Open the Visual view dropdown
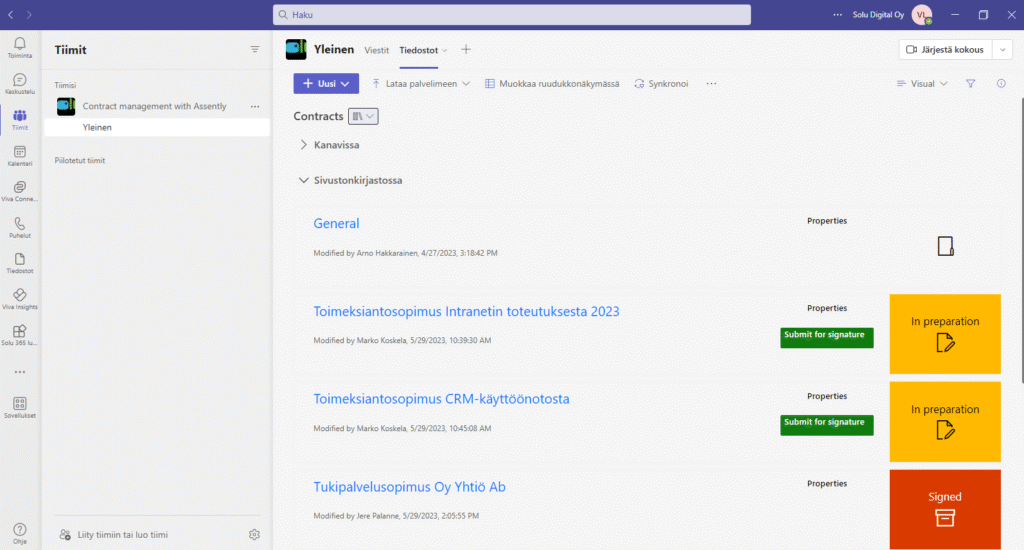Image resolution: width=1024 pixels, height=550 pixels. 922,84
